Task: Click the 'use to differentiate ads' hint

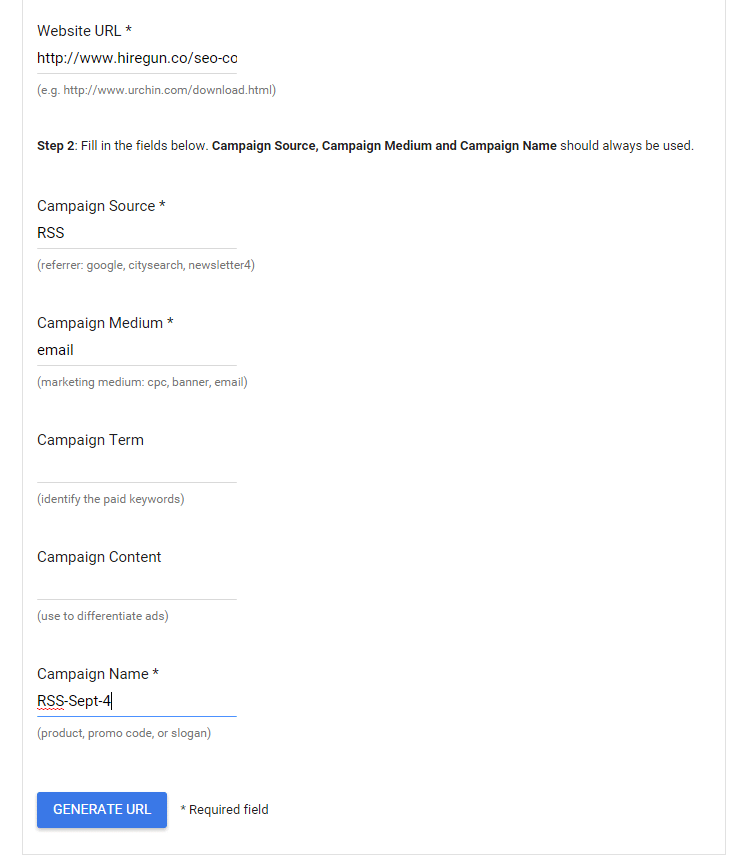Action: pos(103,616)
